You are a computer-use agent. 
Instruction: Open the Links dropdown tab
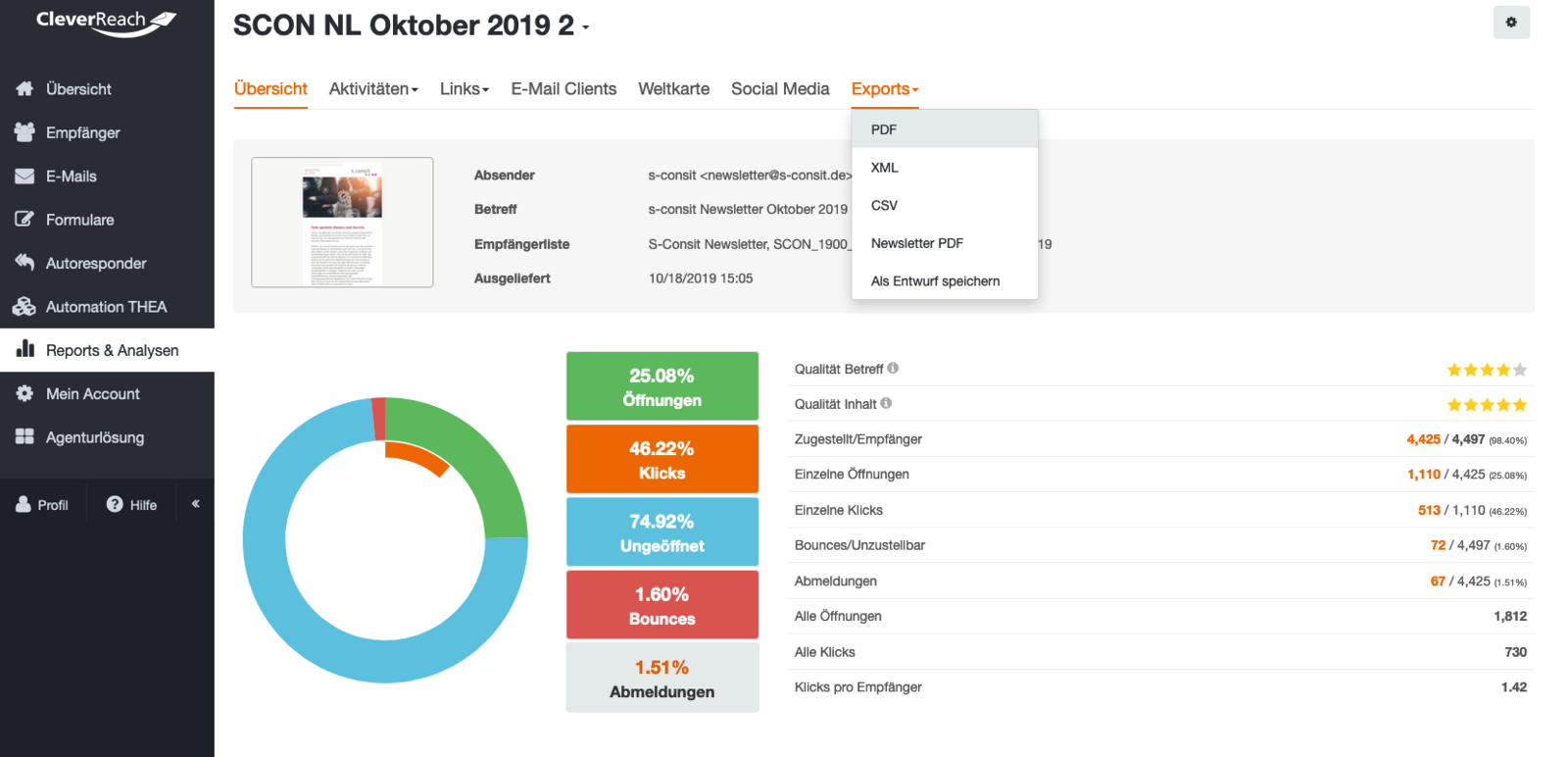pyautogui.click(x=464, y=89)
